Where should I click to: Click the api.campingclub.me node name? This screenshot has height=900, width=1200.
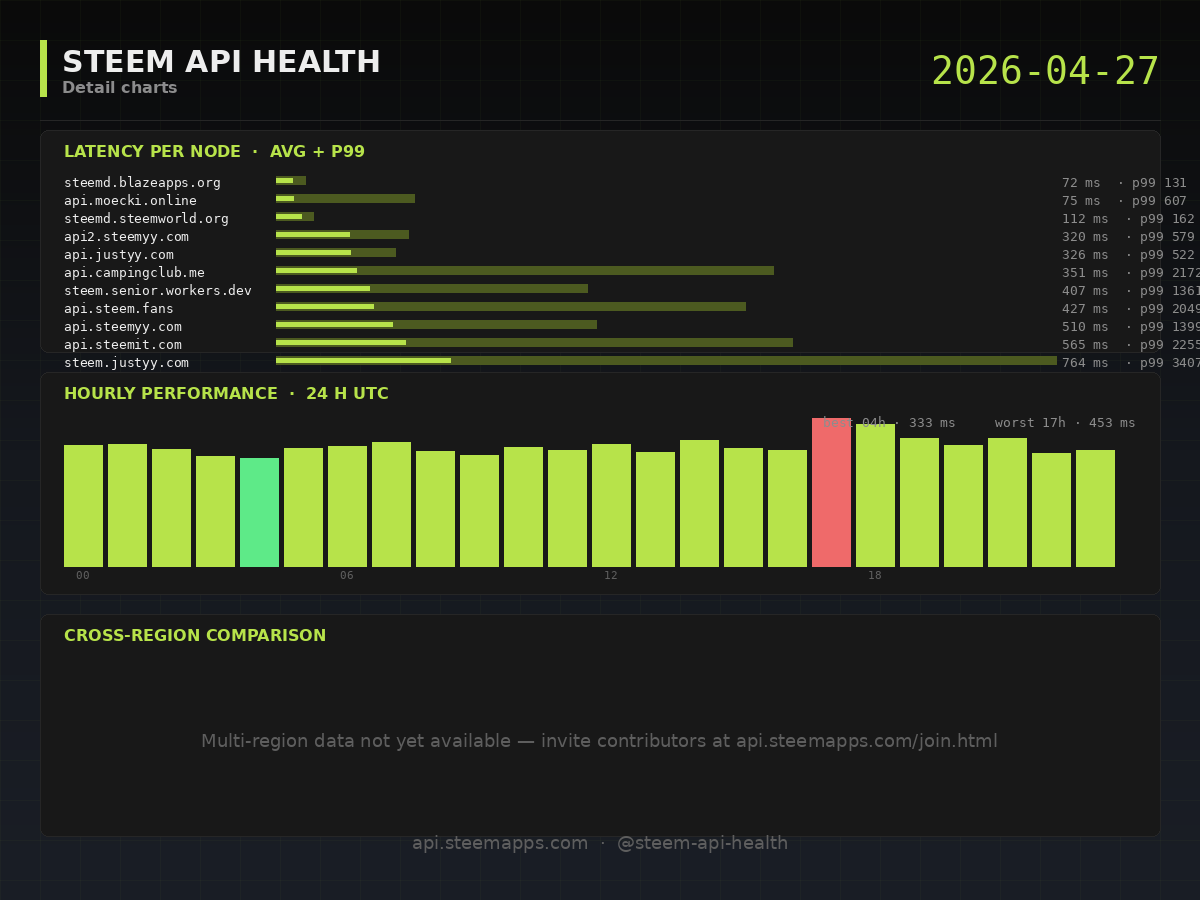[x=134, y=273]
